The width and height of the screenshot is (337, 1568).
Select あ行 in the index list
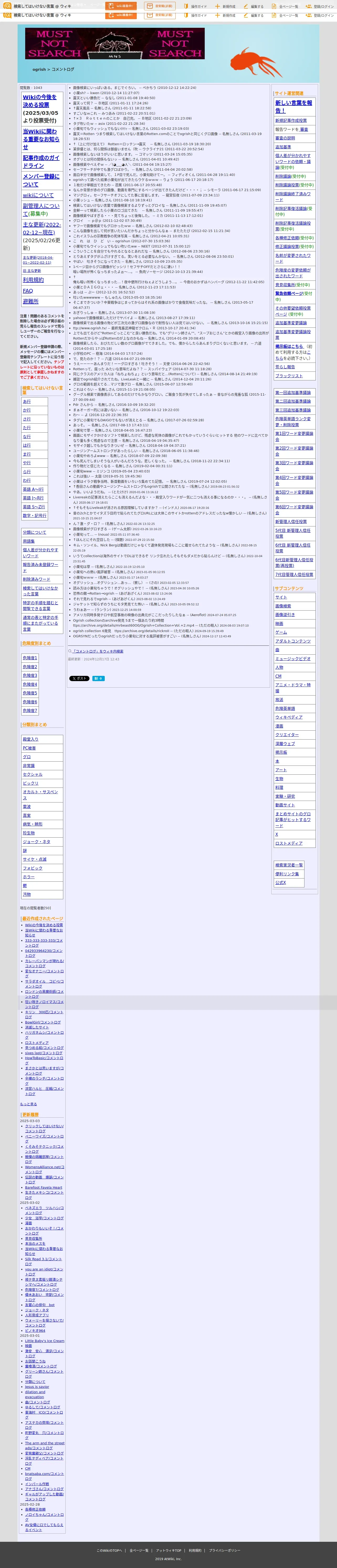27,402
